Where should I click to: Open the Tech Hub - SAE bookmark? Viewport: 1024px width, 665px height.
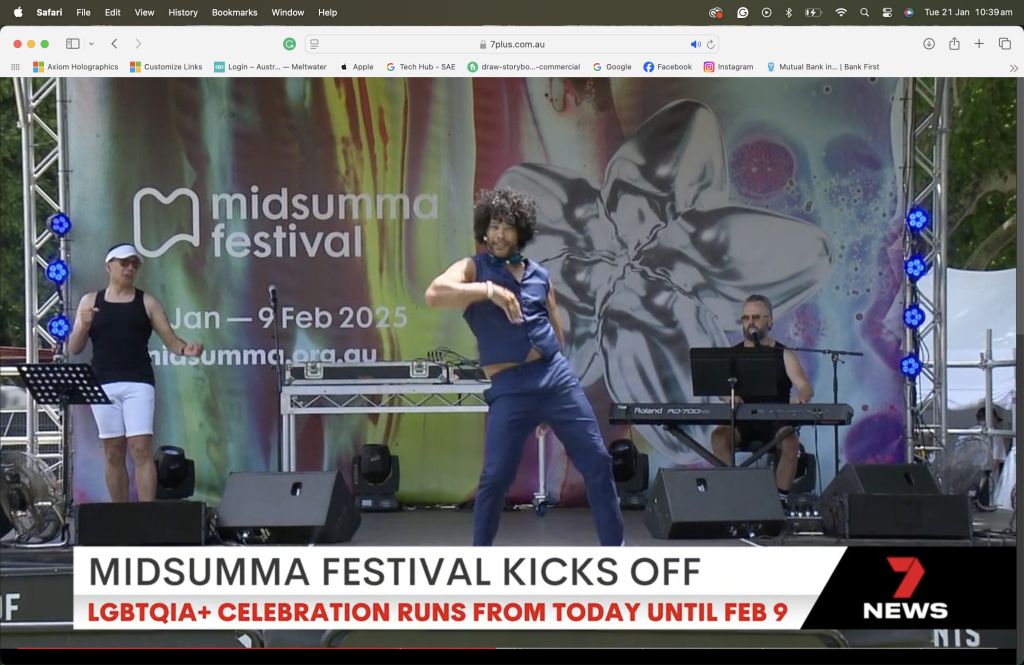420,67
